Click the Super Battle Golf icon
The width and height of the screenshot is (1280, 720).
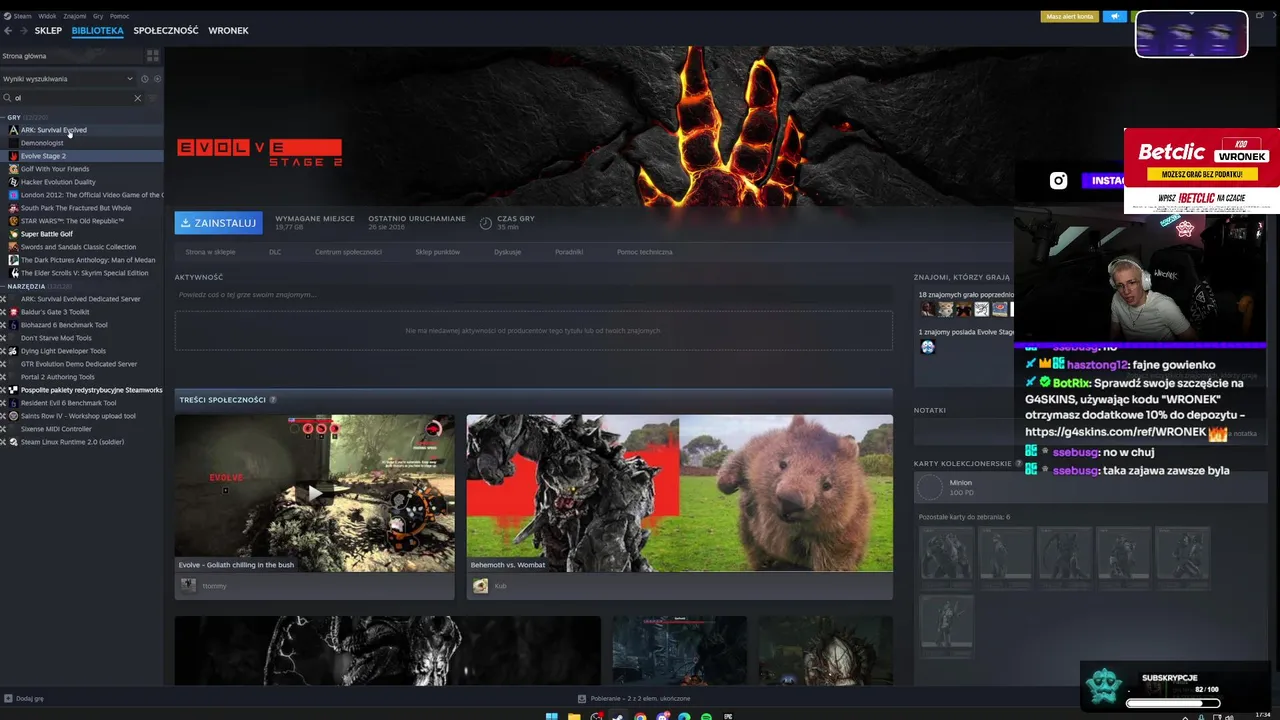13,234
